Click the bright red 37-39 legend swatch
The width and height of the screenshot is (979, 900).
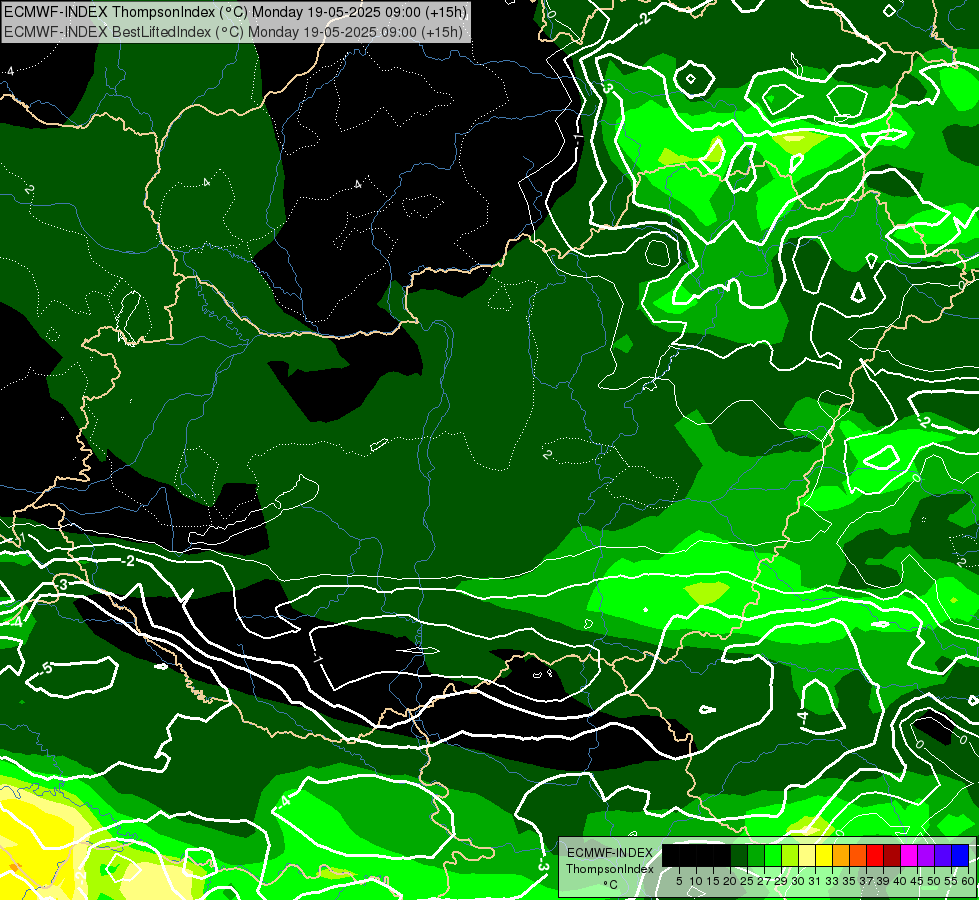(875, 855)
